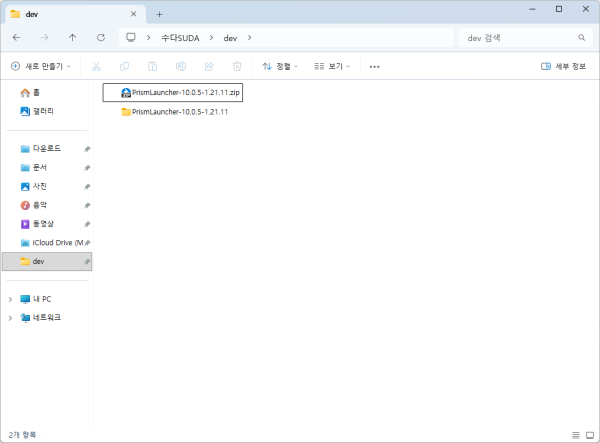Expand chevron after dev in address bar
This screenshot has width=600, height=443.
(249, 37)
